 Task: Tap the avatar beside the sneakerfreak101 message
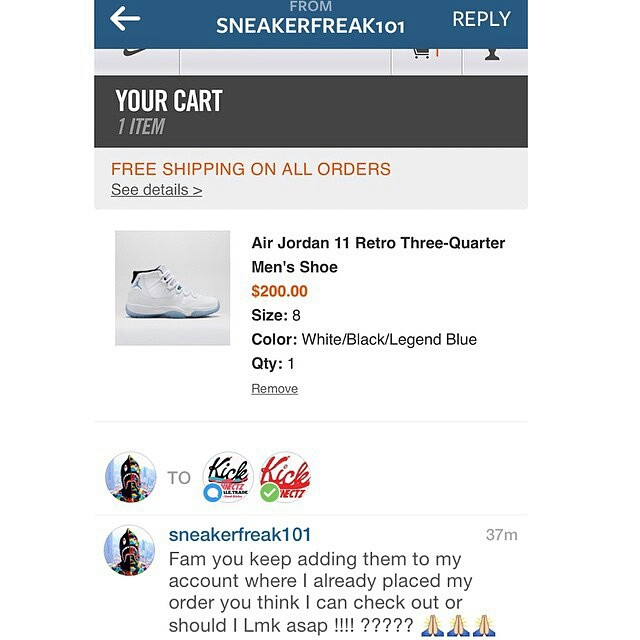coord(129,550)
